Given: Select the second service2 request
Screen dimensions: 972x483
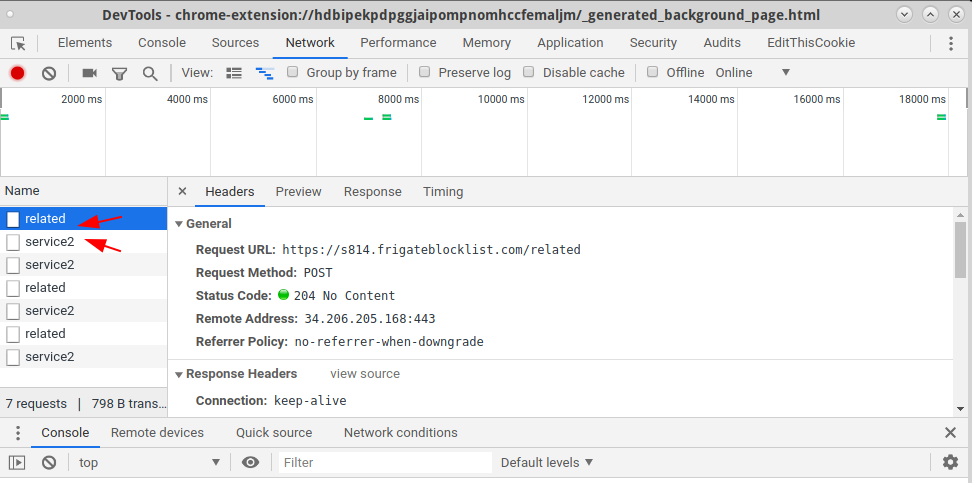Looking at the screenshot, I should pos(50,265).
